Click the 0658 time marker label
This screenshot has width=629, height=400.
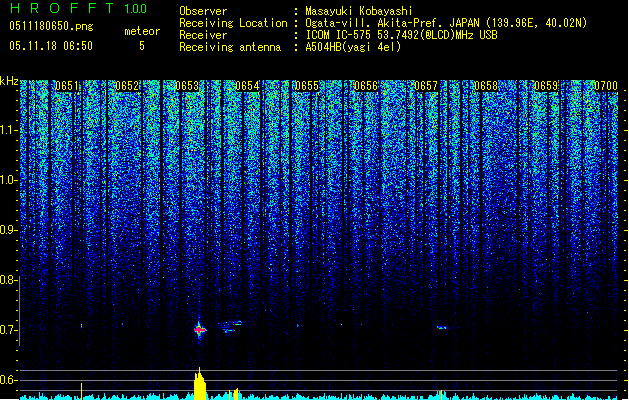point(486,86)
